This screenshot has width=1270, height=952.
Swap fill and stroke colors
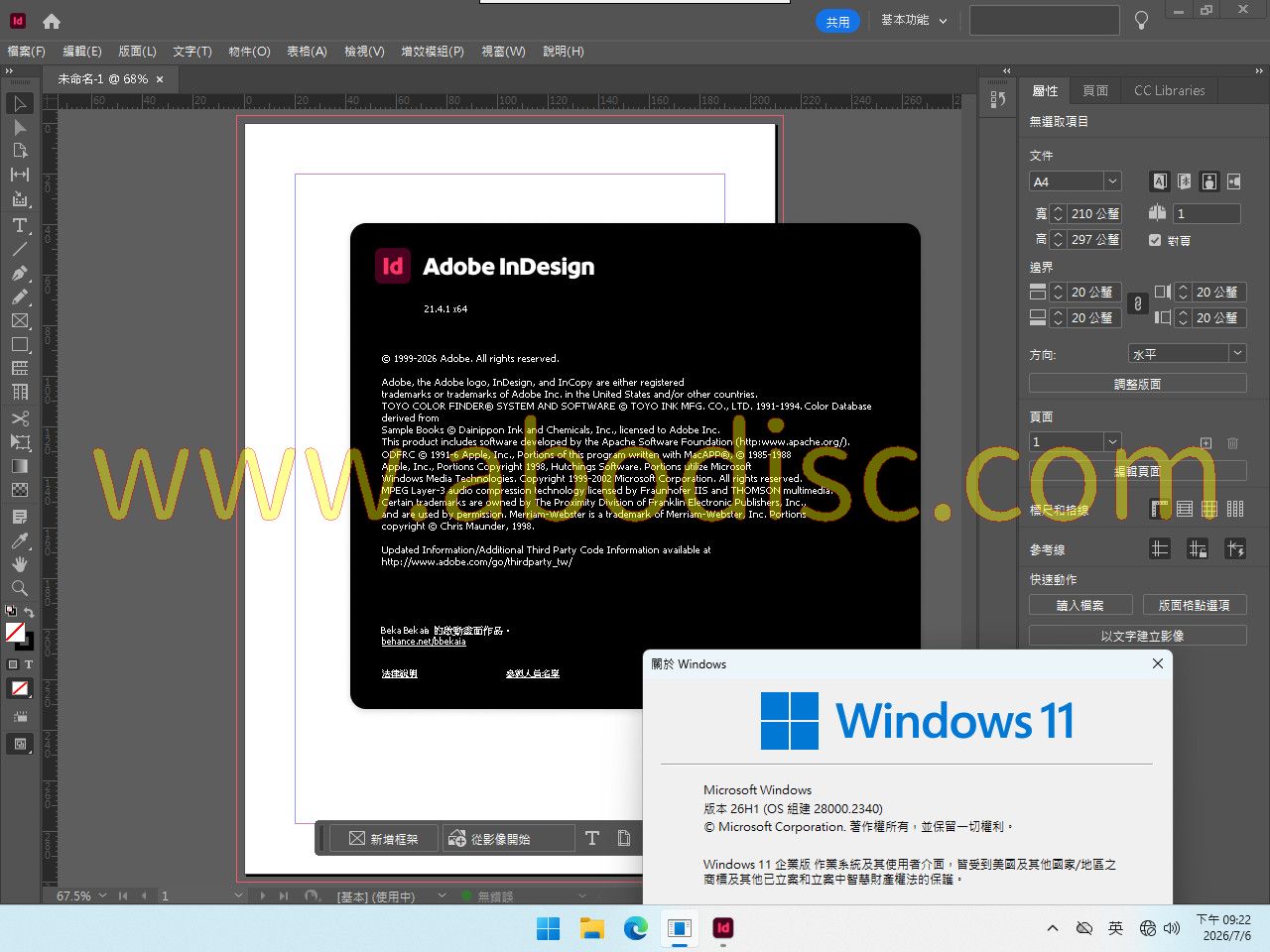[x=29, y=612]
